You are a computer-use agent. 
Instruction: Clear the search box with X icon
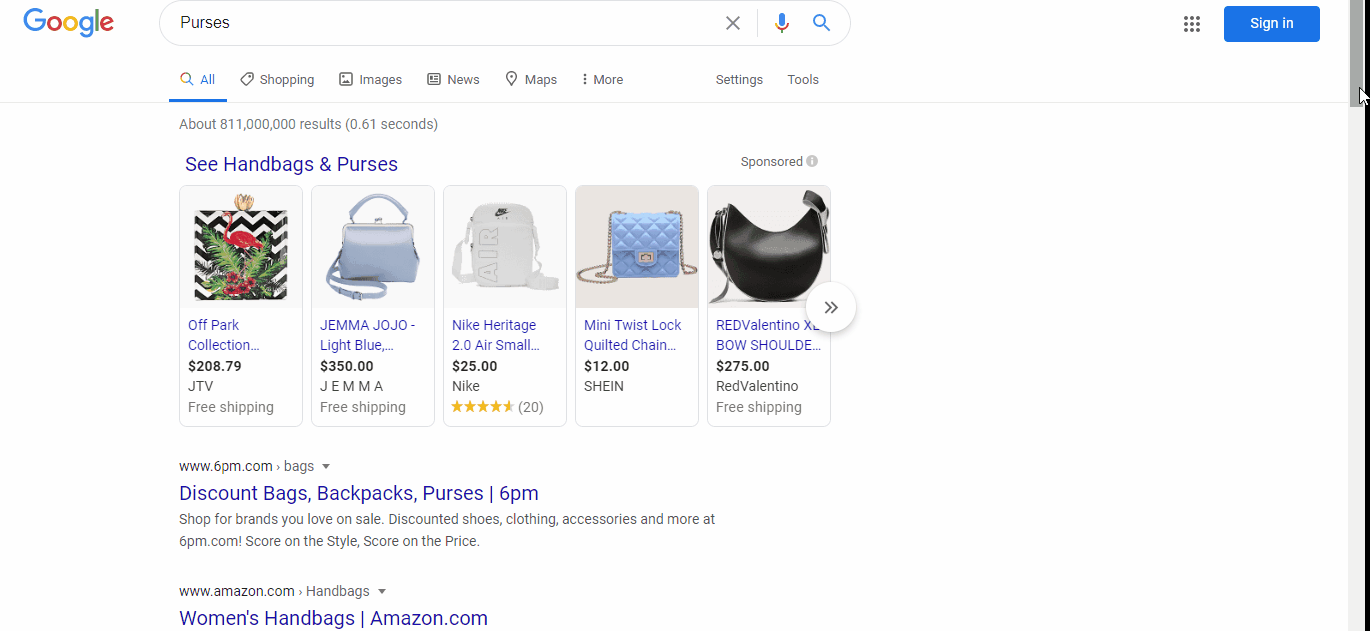733,23
